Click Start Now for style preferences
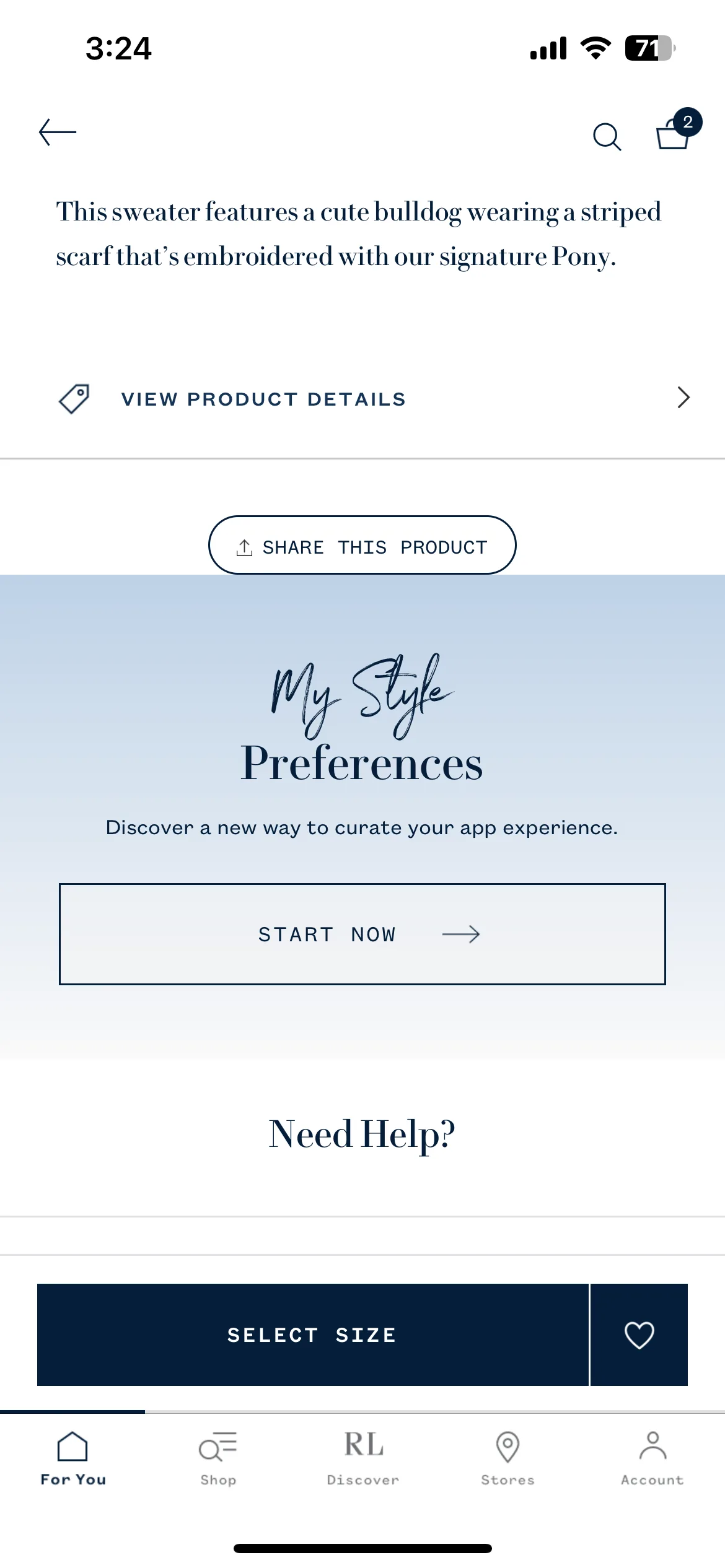This screenshot has width=725, height=1568. pyautogui.click(x=362, y=934)
